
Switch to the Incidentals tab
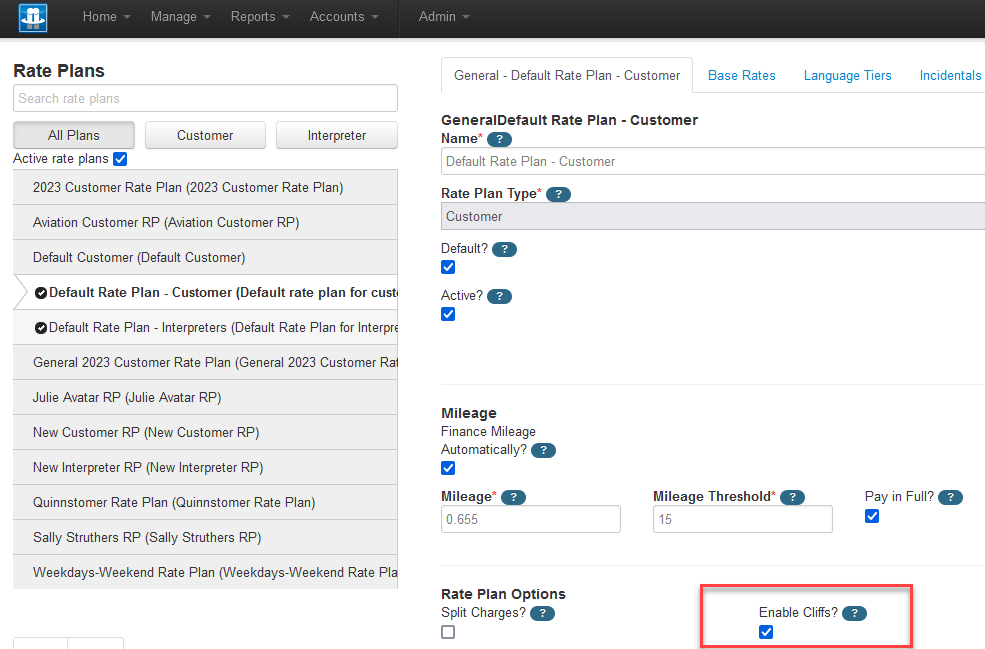950,75
